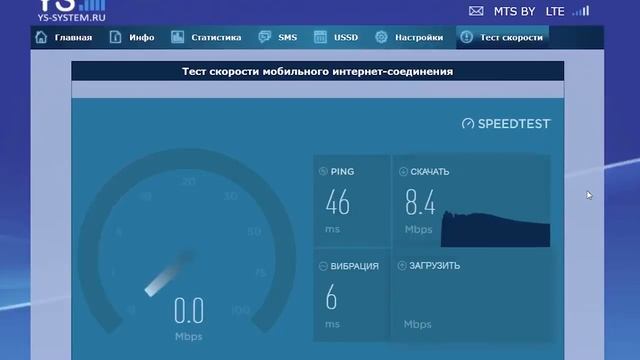This screenshot has width=640, height=360.
Task: Click the Статистика chart icon
Action: click(177, 37)
